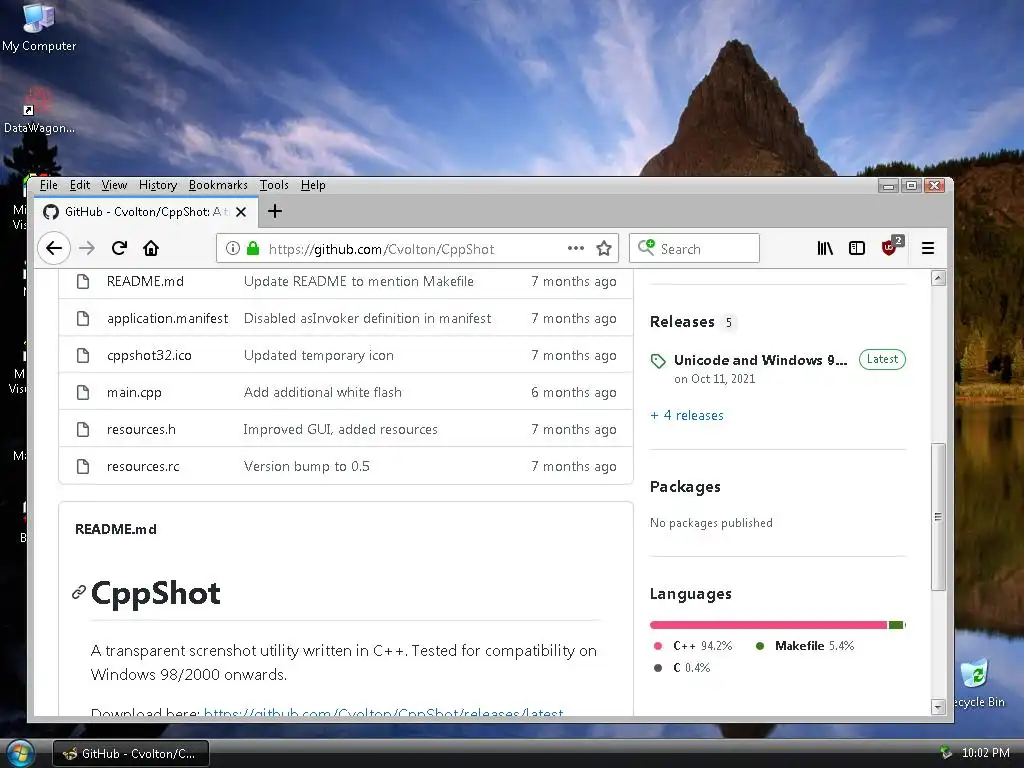This screenshot has width=1024, height=768.
Task: Open the Library bookshelf icon
Action: 825,248
